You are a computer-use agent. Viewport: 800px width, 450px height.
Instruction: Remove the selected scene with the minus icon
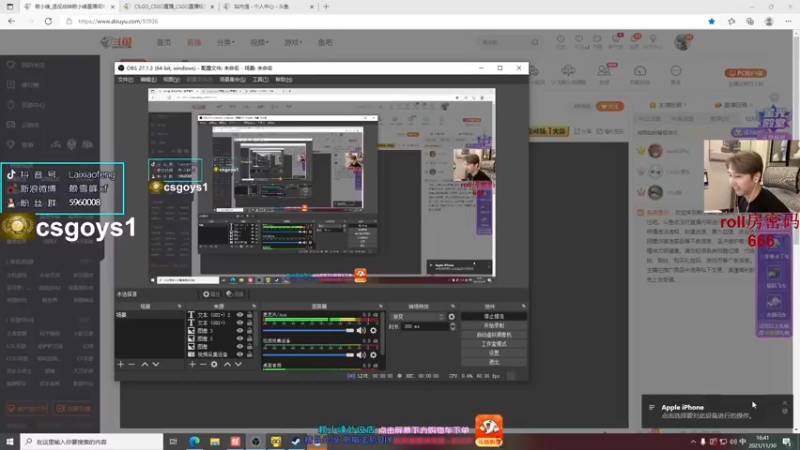pos(132,364)
